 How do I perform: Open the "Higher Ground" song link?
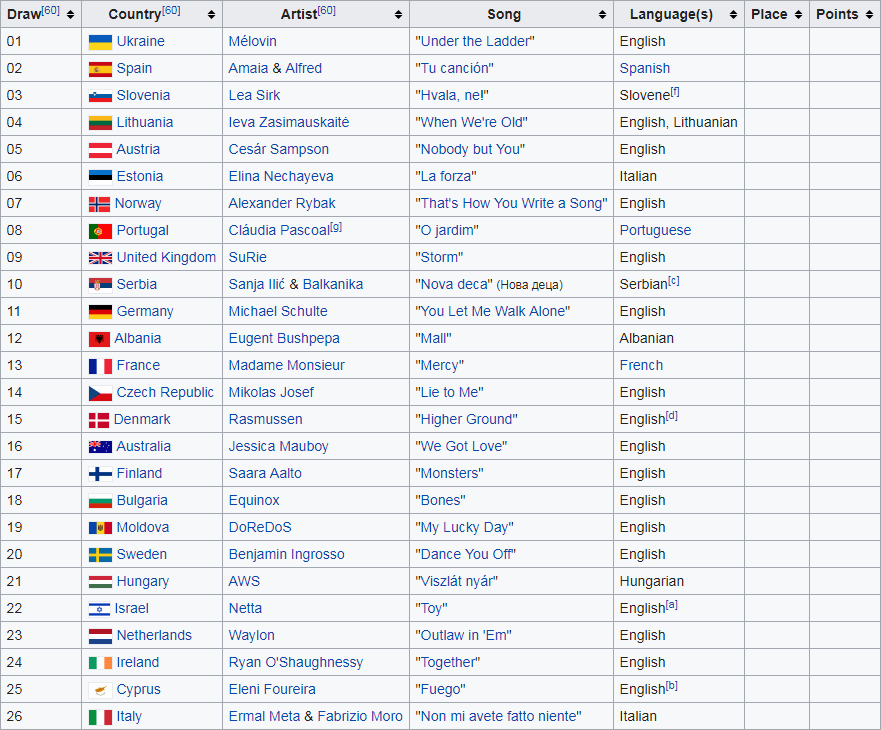(466, 419)
